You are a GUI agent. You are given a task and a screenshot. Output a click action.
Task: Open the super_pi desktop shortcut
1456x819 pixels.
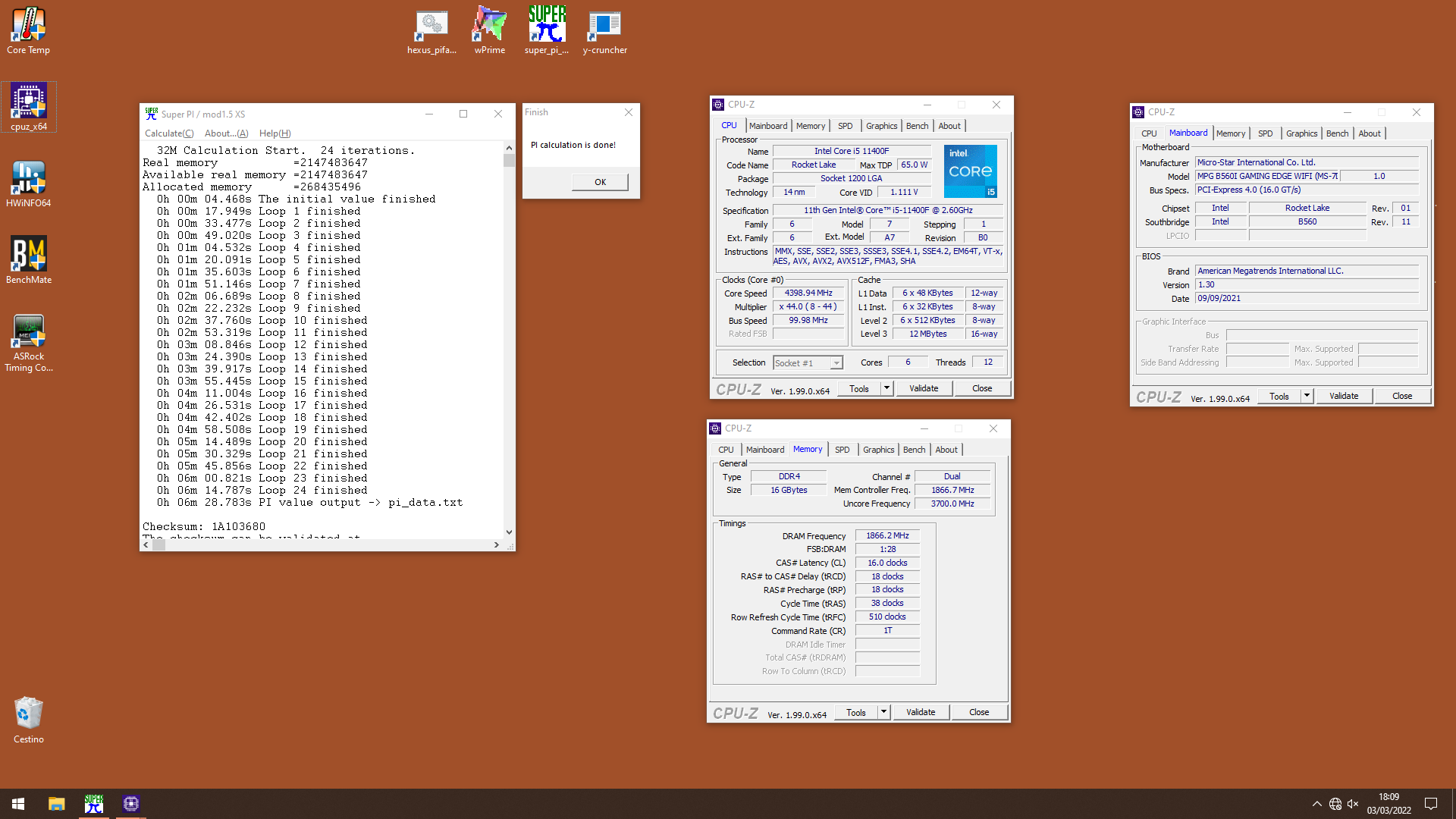tap(547, 31)
